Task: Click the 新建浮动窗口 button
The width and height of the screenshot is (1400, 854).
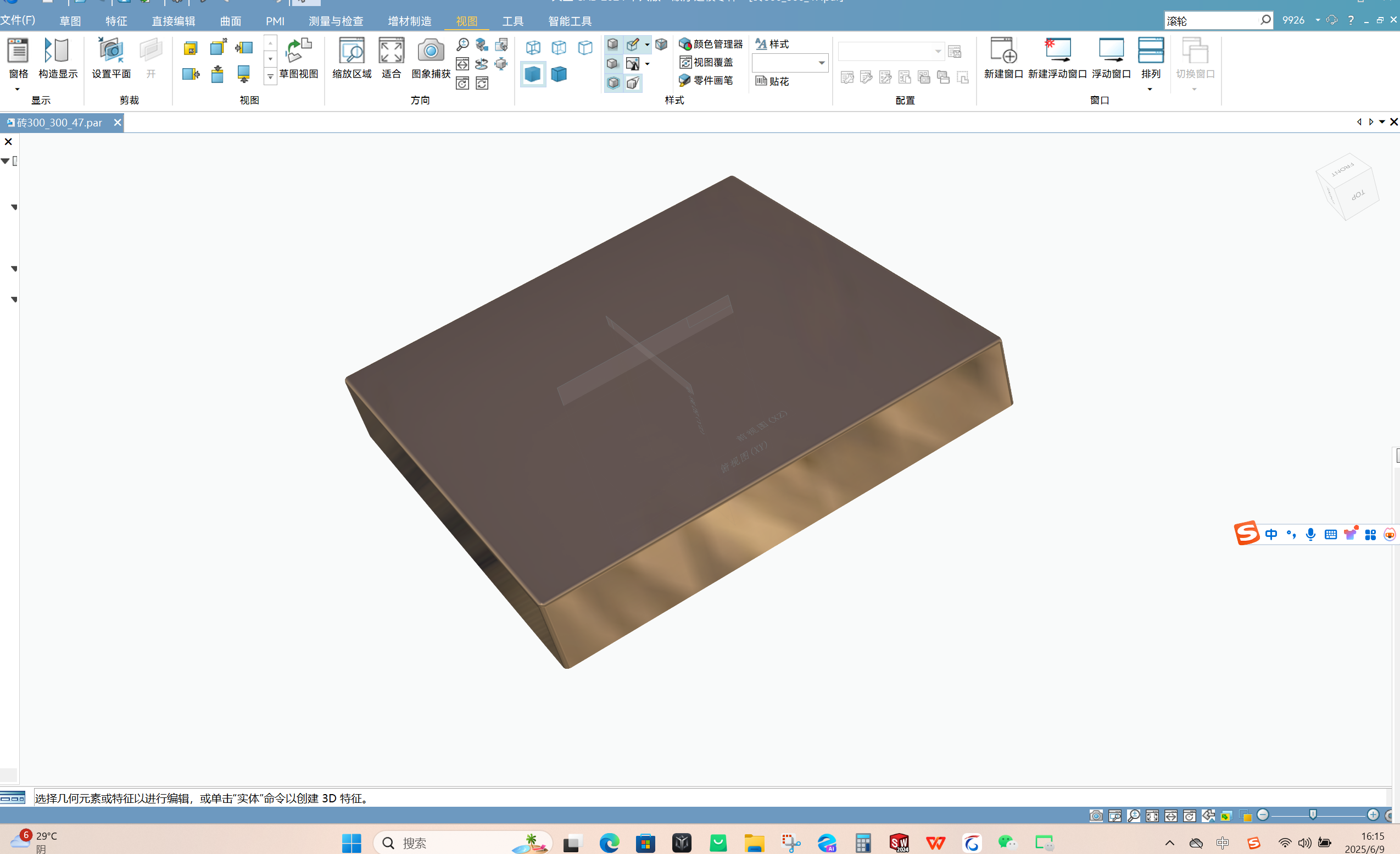Action: pos(1057,58)
